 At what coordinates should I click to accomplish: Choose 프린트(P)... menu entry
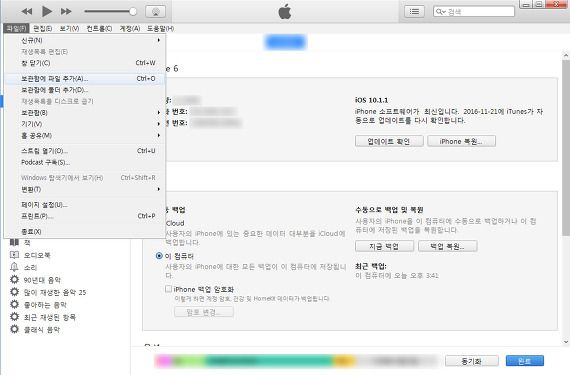pyautogui.click(x=85, y=216)
